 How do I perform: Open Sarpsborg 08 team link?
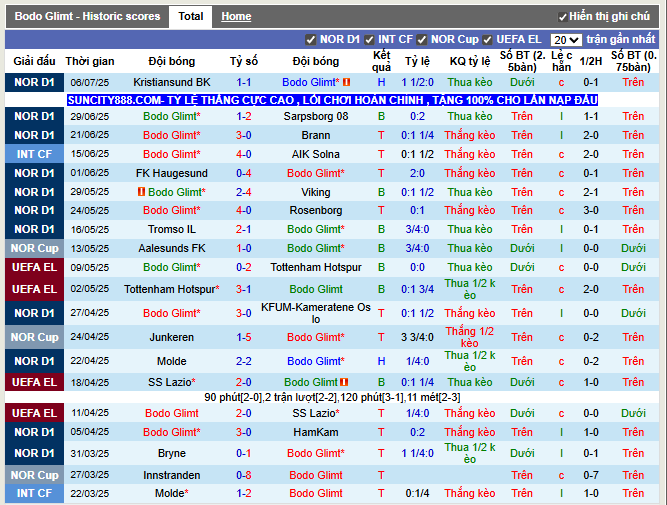[316, 116]
